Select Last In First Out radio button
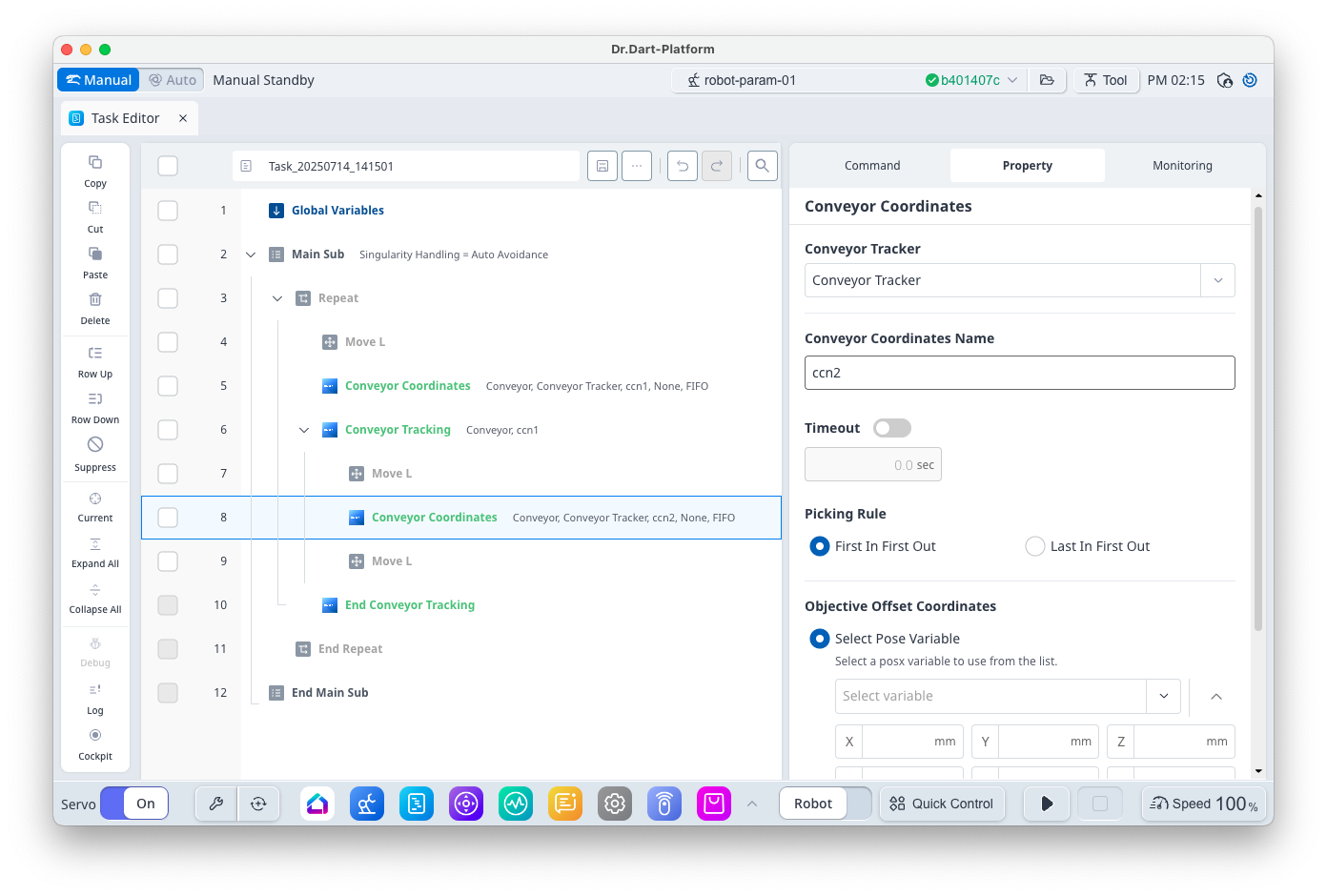 coord(1034,546)
